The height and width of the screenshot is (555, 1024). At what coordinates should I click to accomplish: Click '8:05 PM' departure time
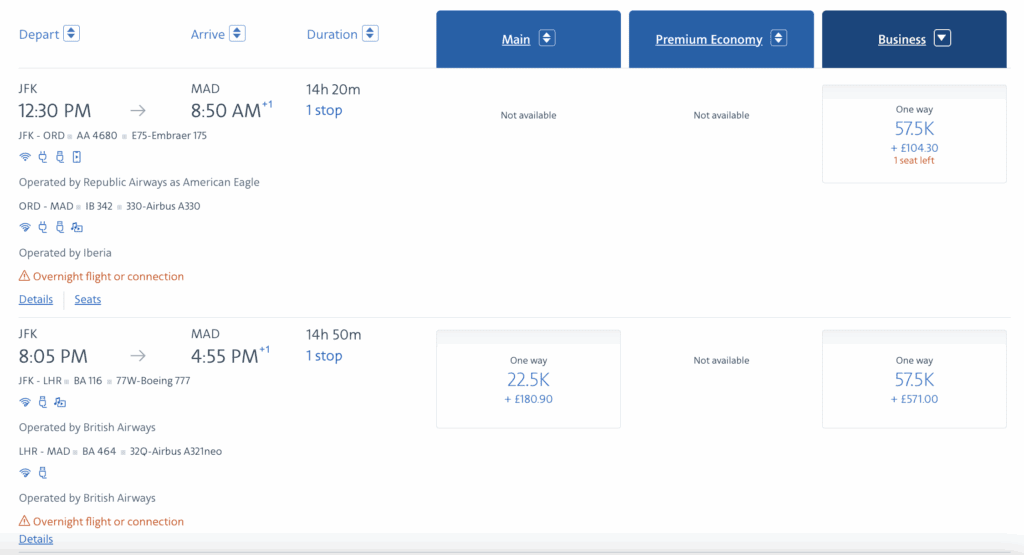click(53, 356)
